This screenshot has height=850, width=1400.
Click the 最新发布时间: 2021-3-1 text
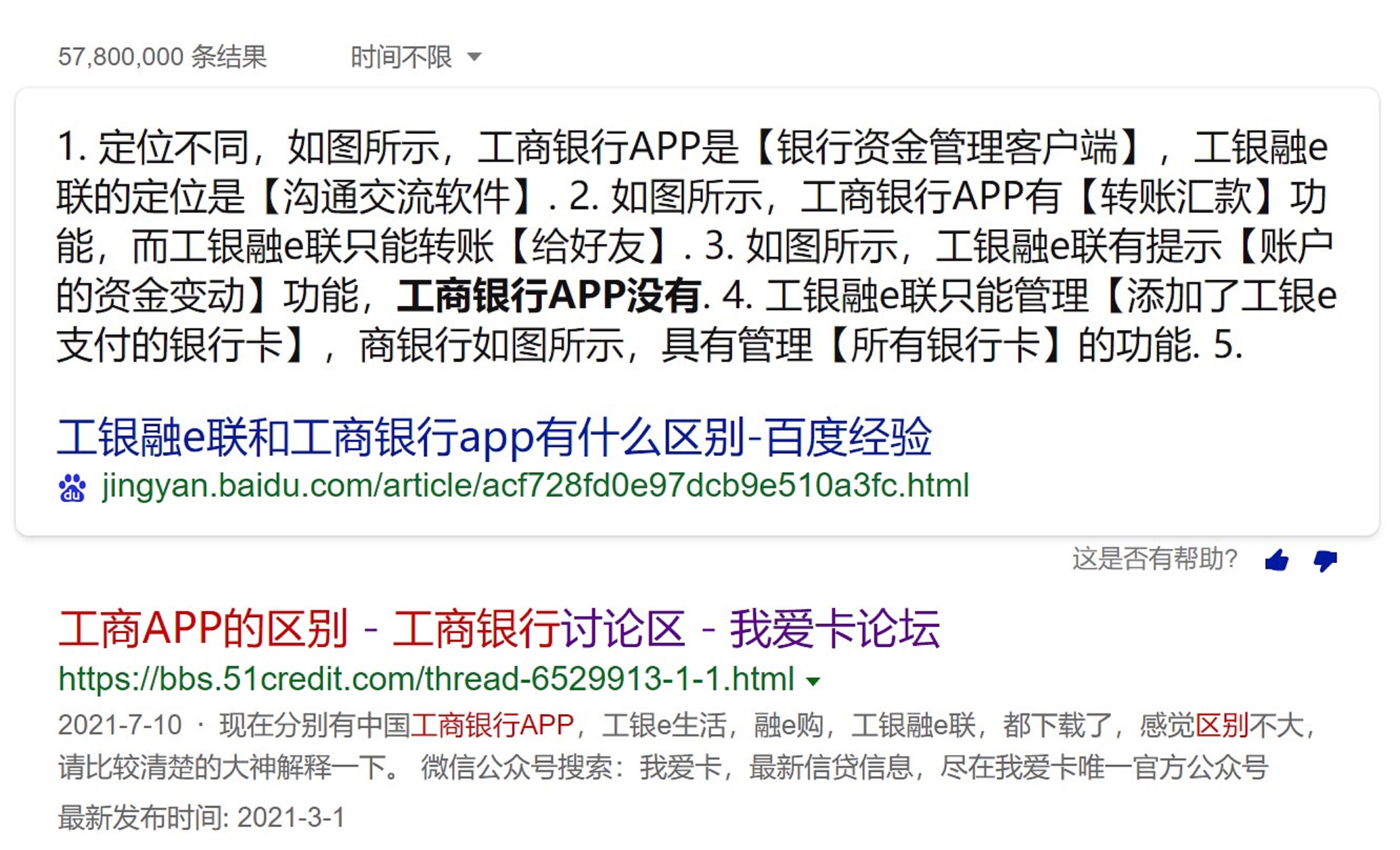click(201, 818)
